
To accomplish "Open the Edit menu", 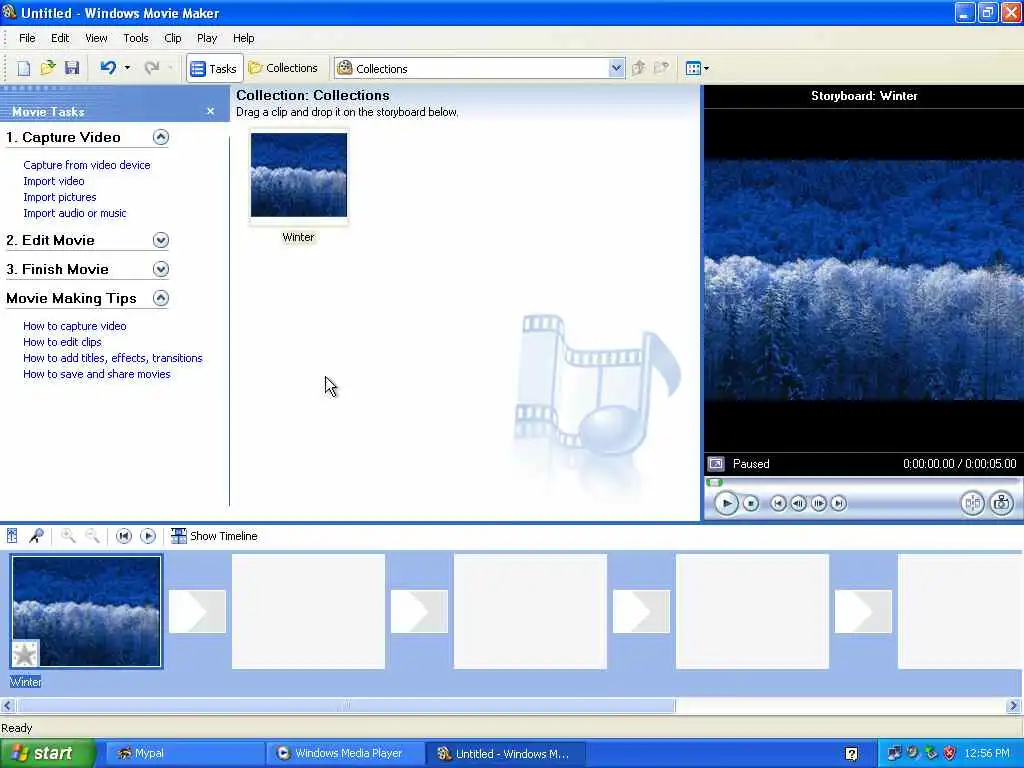I will click(x=60, y=38).
